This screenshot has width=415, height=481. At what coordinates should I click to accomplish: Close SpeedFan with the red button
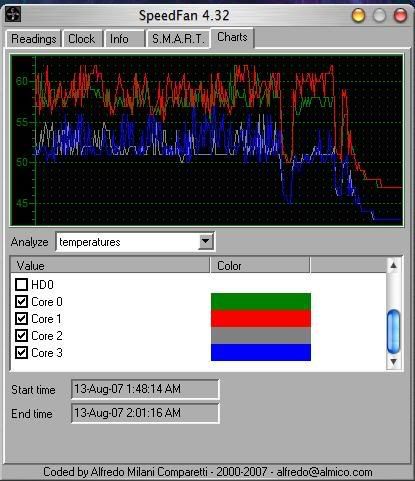(400, 15)
